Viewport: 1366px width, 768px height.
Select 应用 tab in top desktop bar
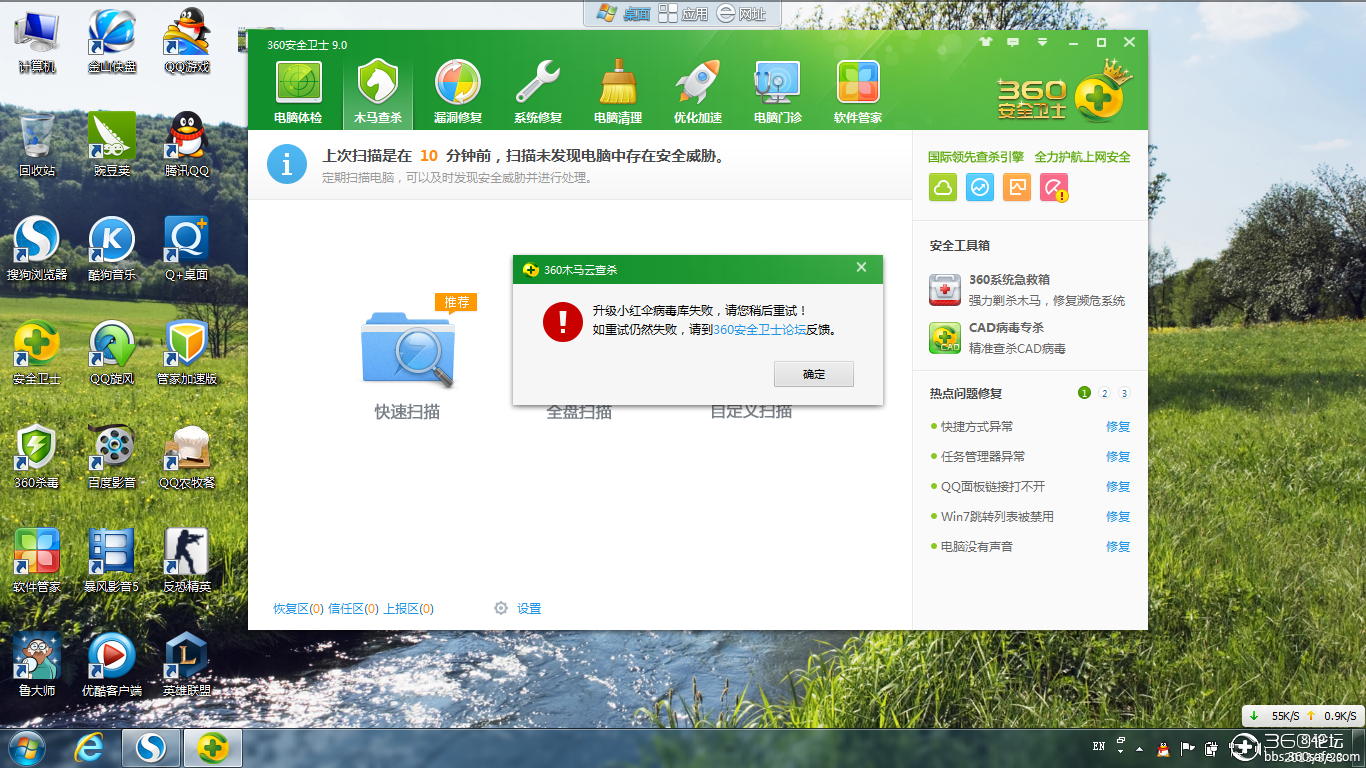tap(683, 14)
